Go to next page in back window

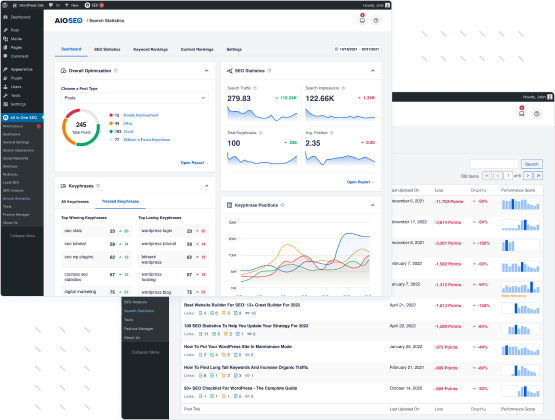528,176
